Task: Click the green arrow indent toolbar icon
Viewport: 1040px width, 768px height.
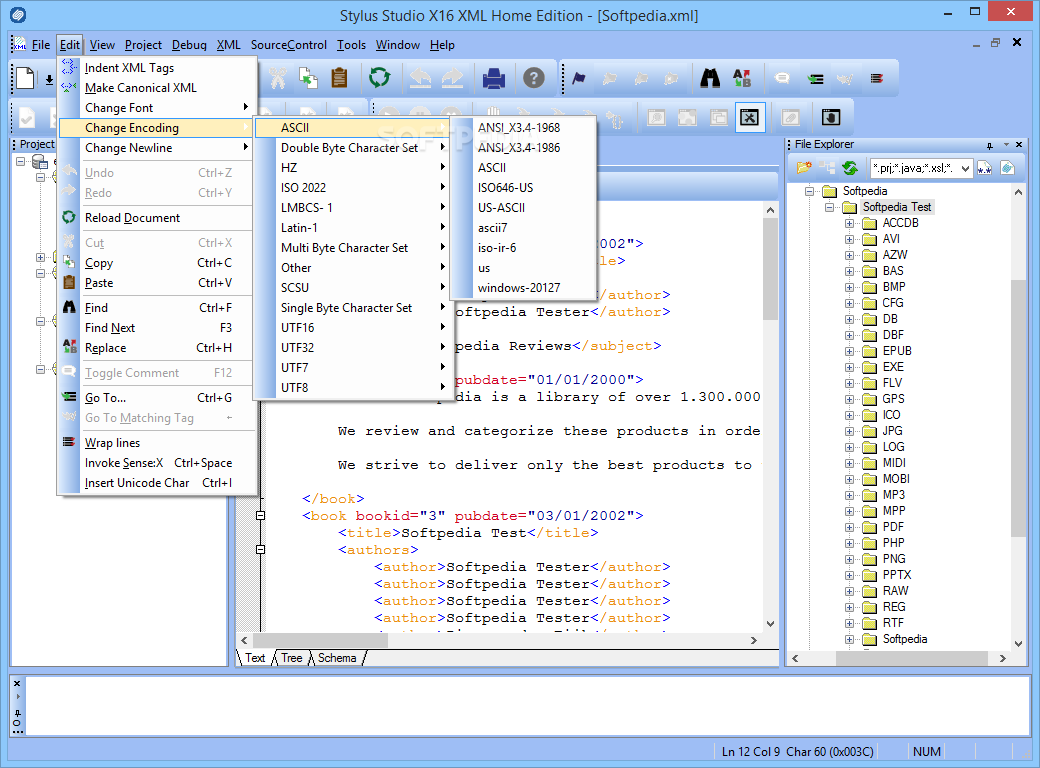Action: 815,79
